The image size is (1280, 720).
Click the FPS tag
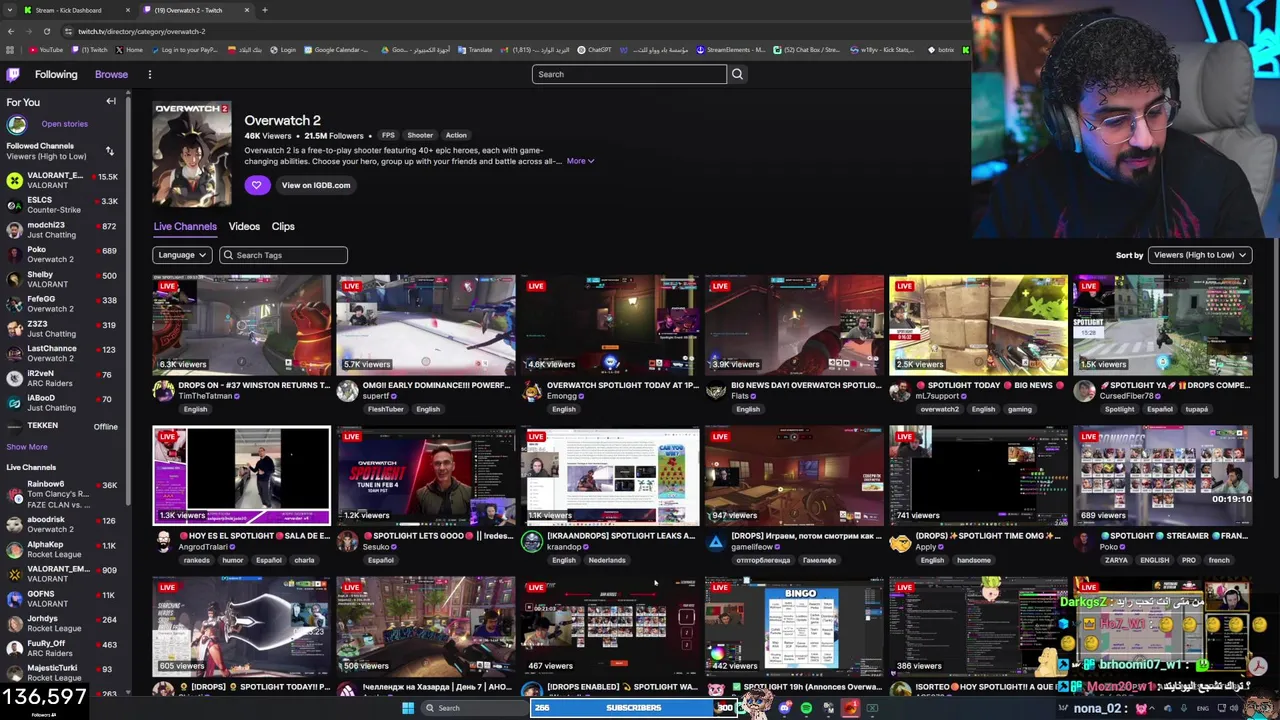coord(388,135)
